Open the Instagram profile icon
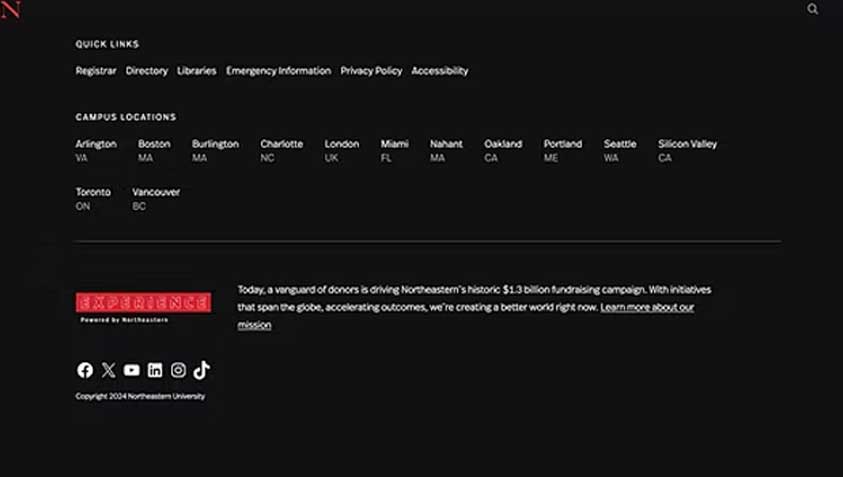Viewport: 843px width, 477px height. click(x=178, y=370)
